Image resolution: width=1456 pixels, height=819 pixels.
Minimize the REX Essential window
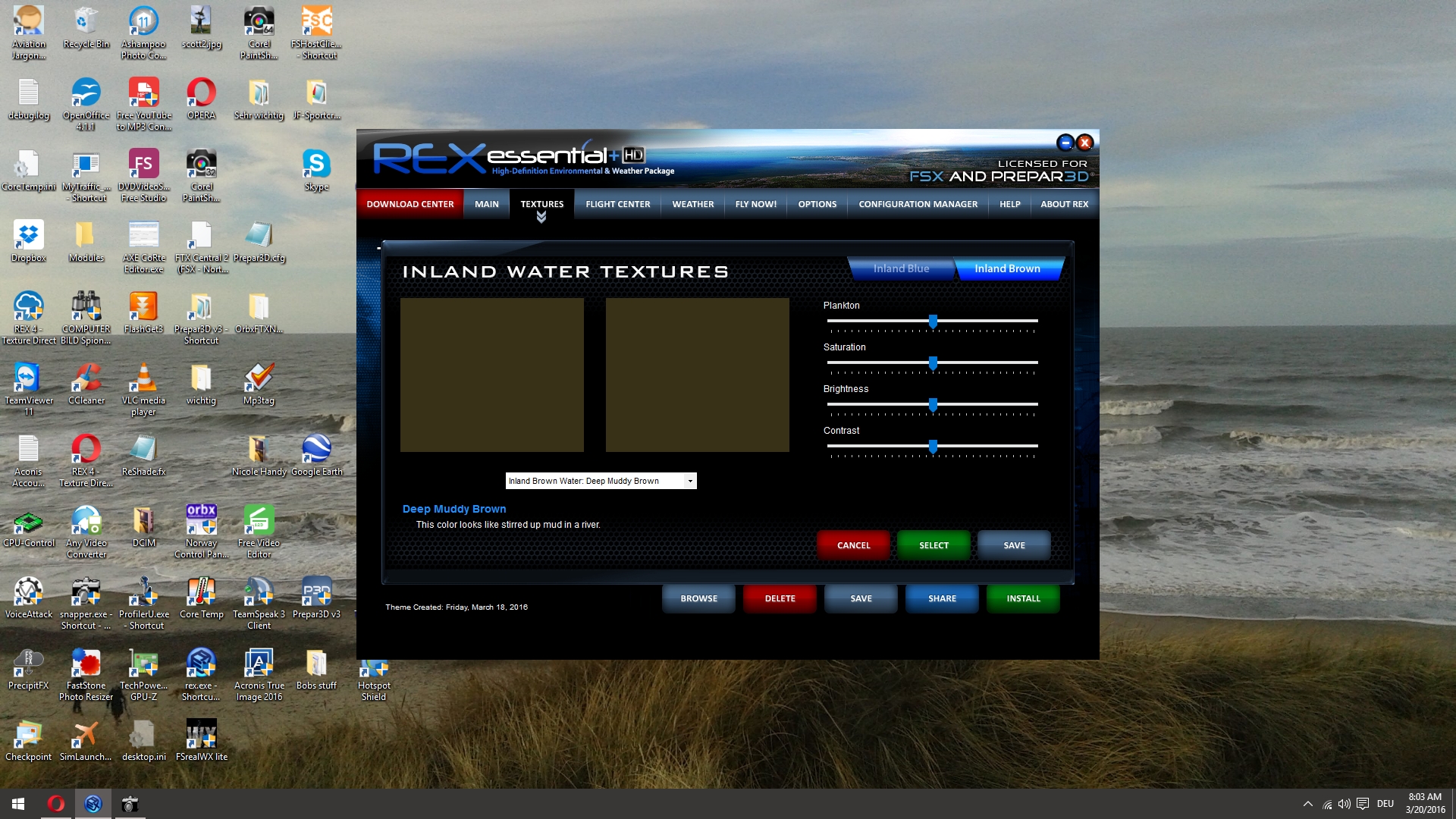coord(1065,143)
